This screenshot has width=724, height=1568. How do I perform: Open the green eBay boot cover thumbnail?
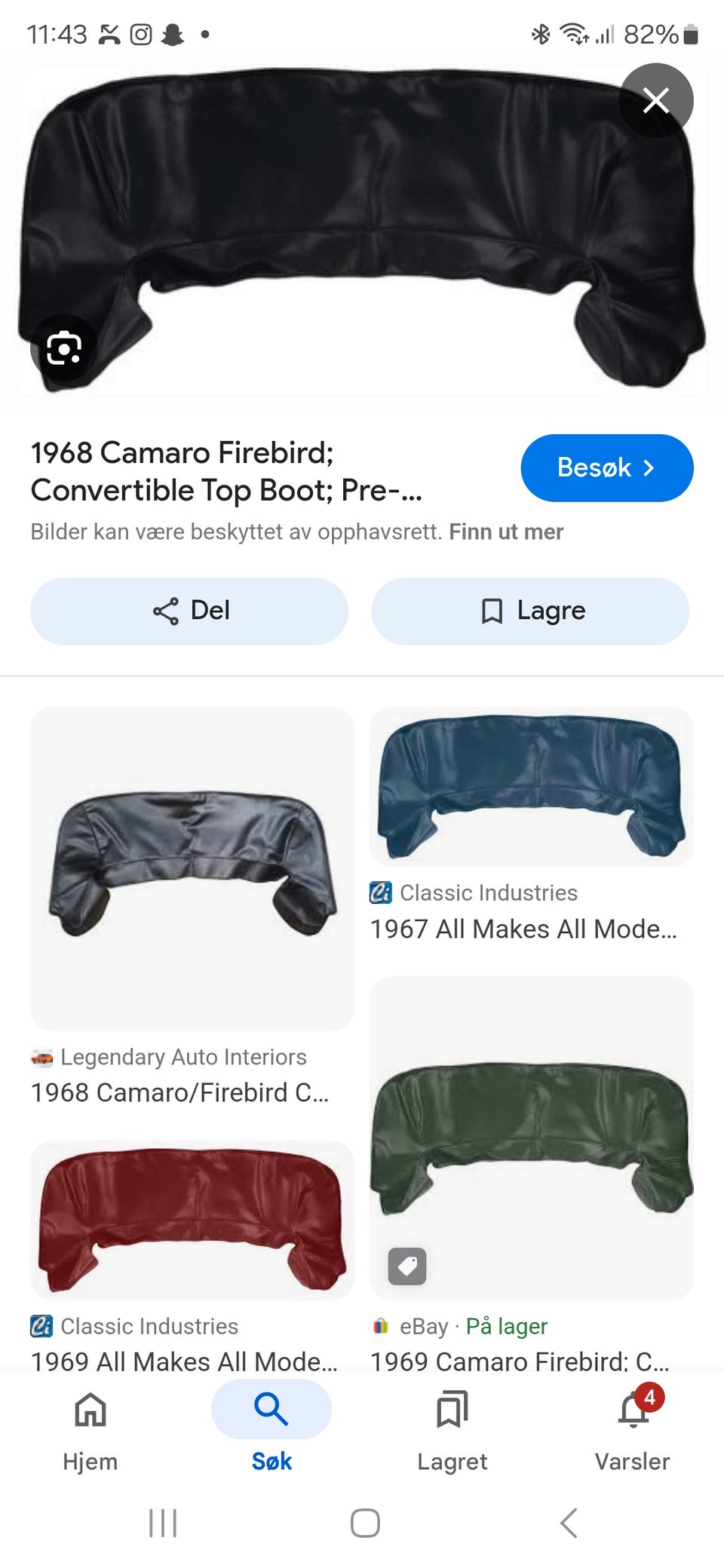[x=532, y=1138]
